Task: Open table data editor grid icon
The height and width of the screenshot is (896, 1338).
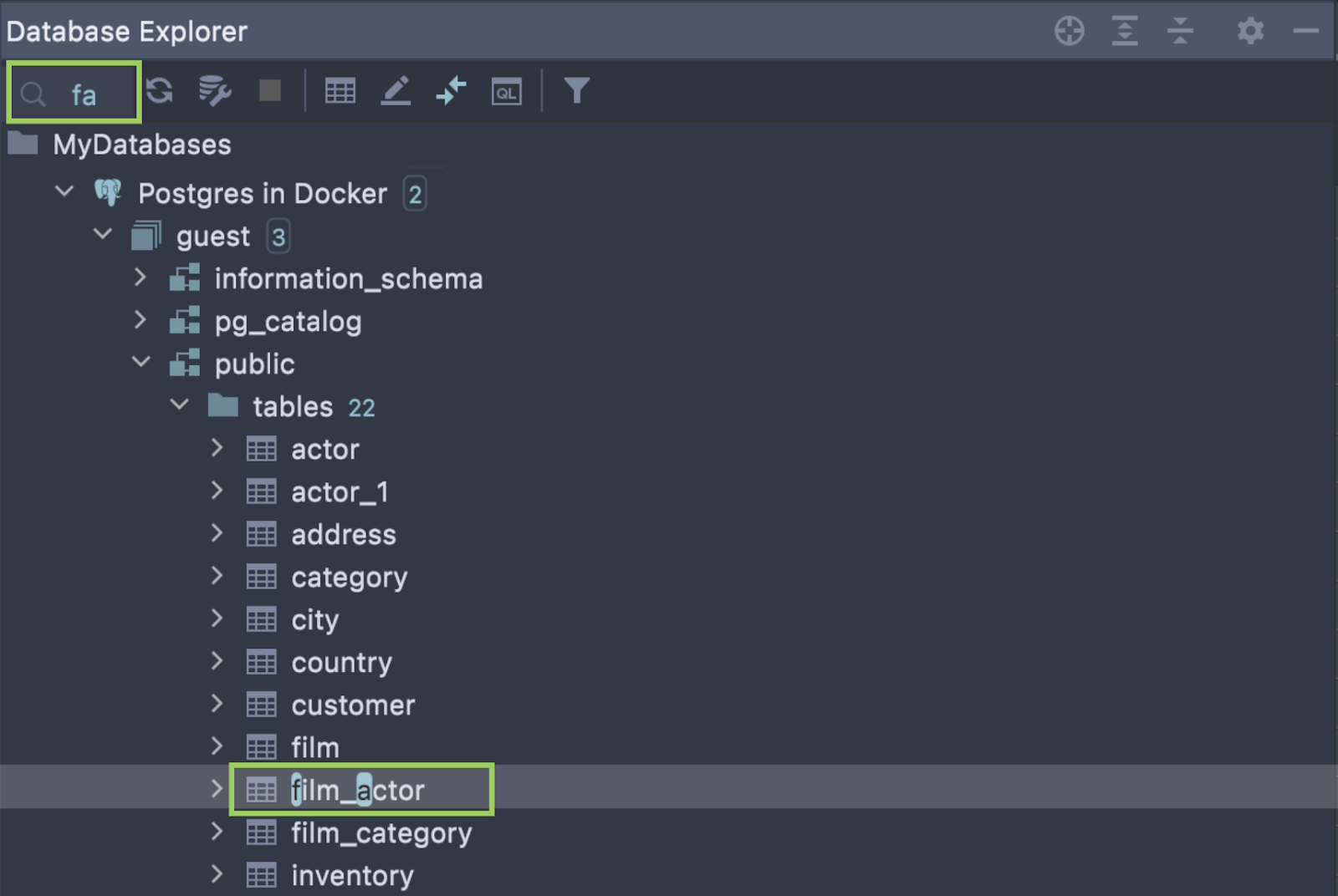Action: click(x=340, y=90)
